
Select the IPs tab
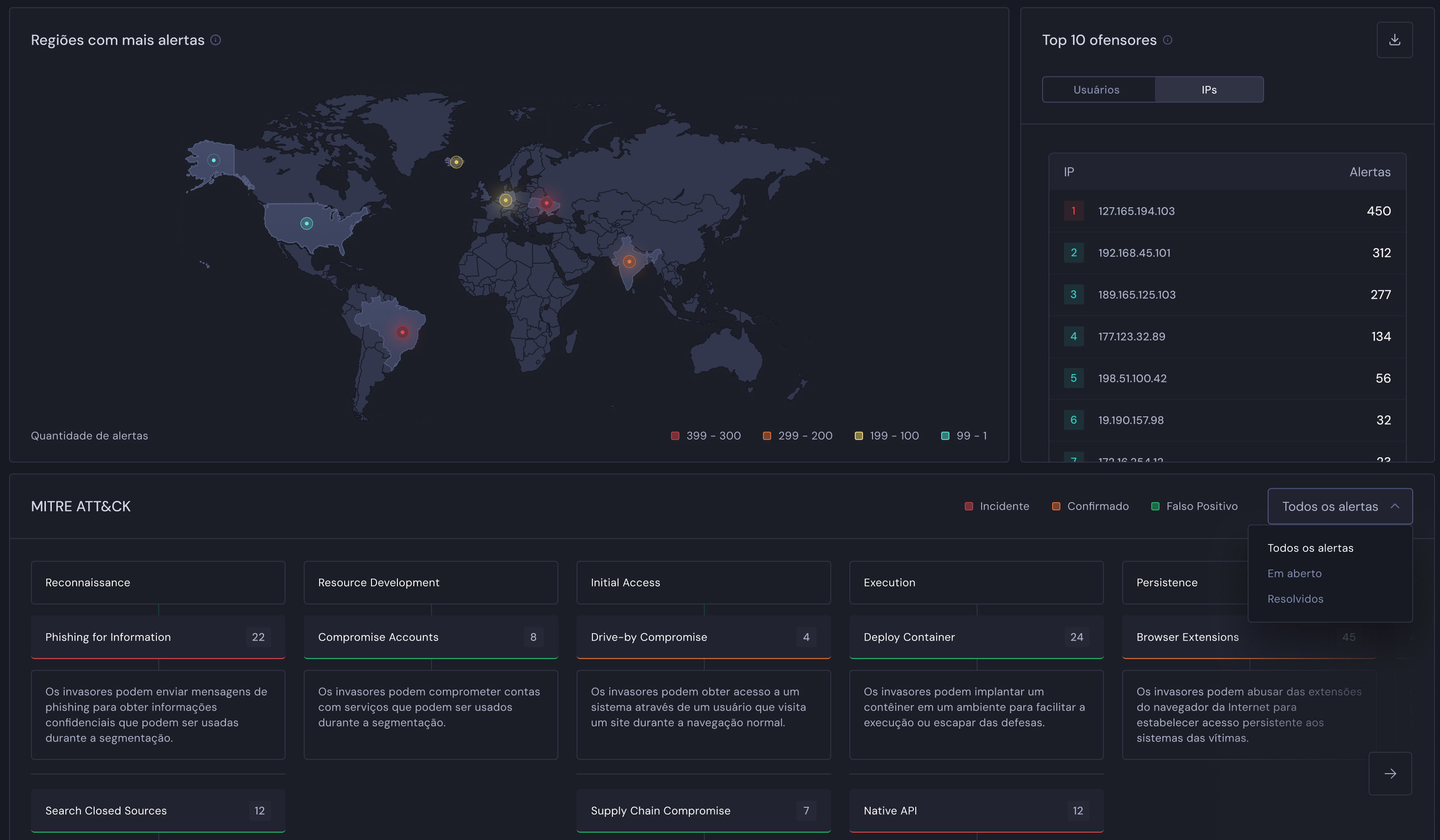[1209, 90]
